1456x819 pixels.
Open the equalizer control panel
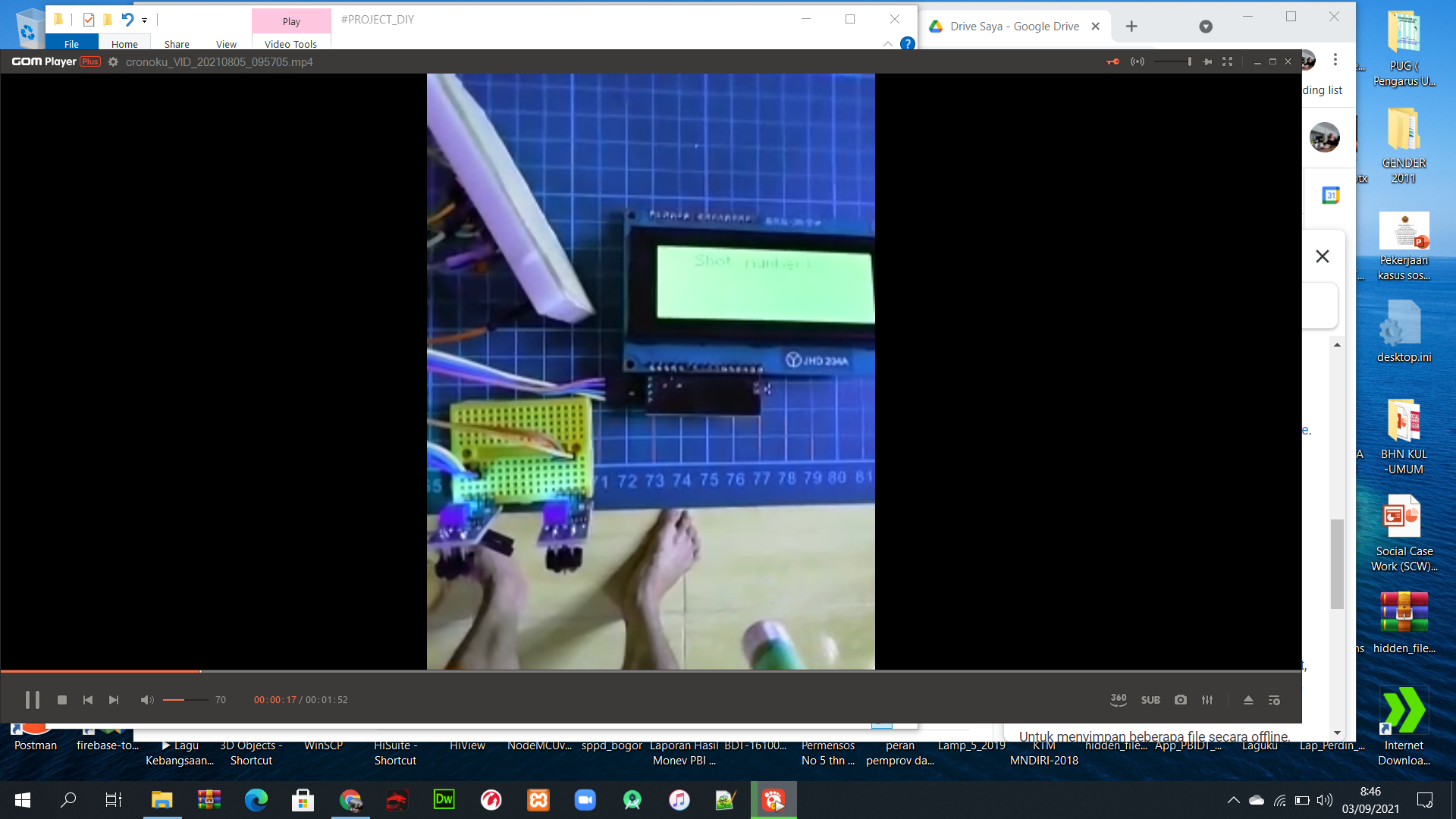point(1207,700)
